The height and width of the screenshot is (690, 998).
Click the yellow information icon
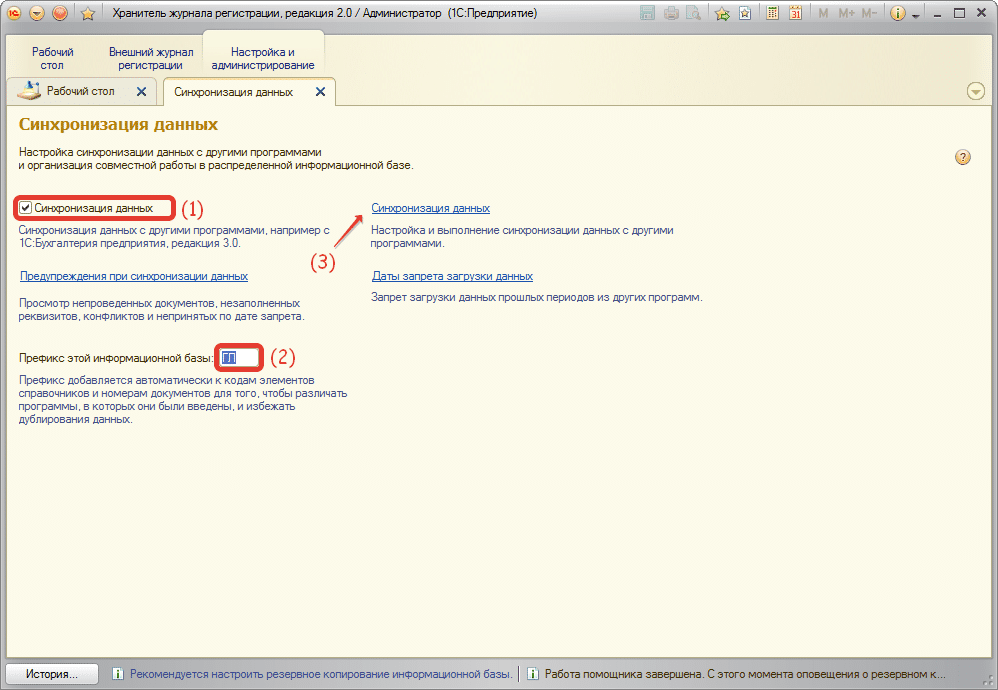click(x=897, y=13)
